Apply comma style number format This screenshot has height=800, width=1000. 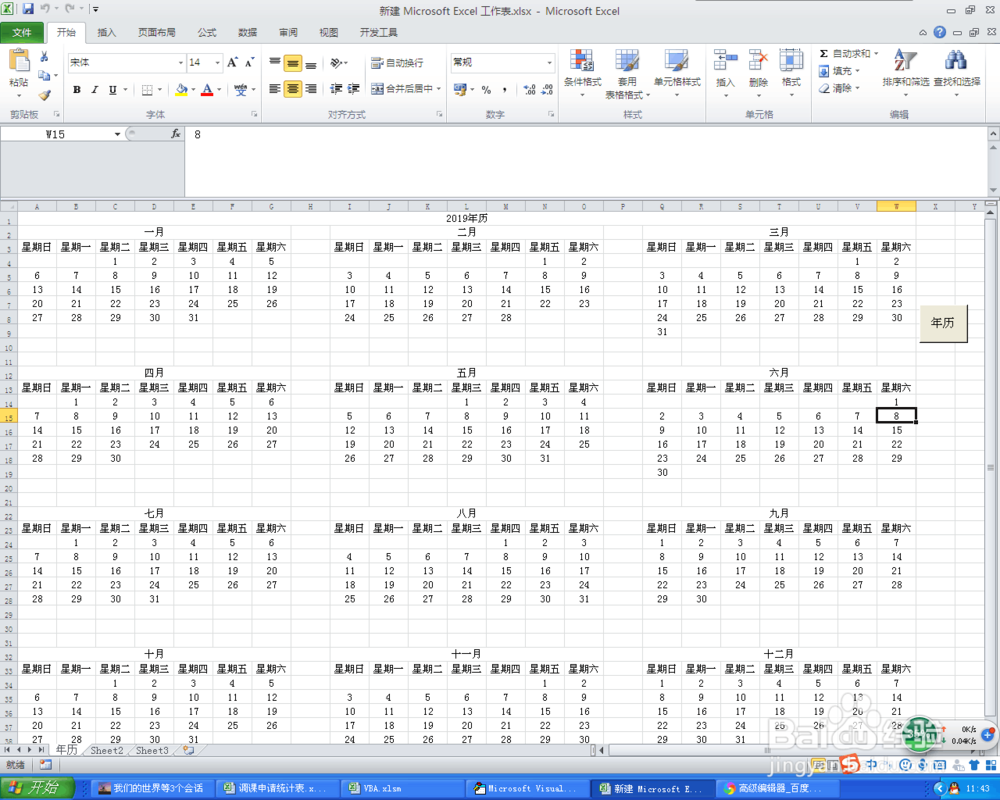click(504, 89)
